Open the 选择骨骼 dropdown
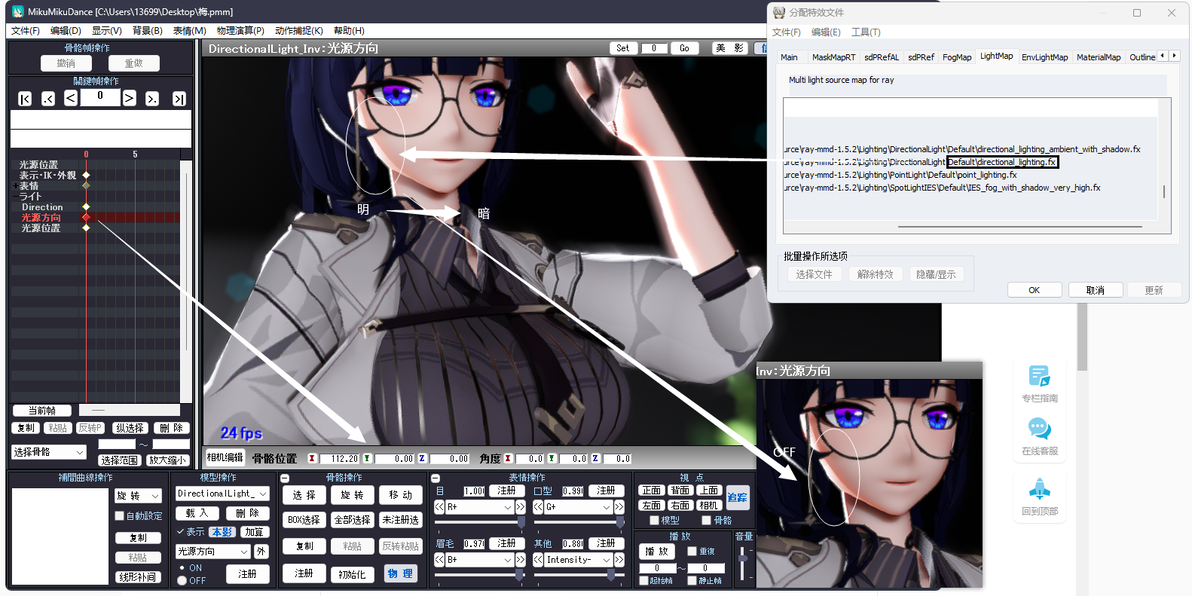This screenshot has width=1192, height=596. coord(49,452)
